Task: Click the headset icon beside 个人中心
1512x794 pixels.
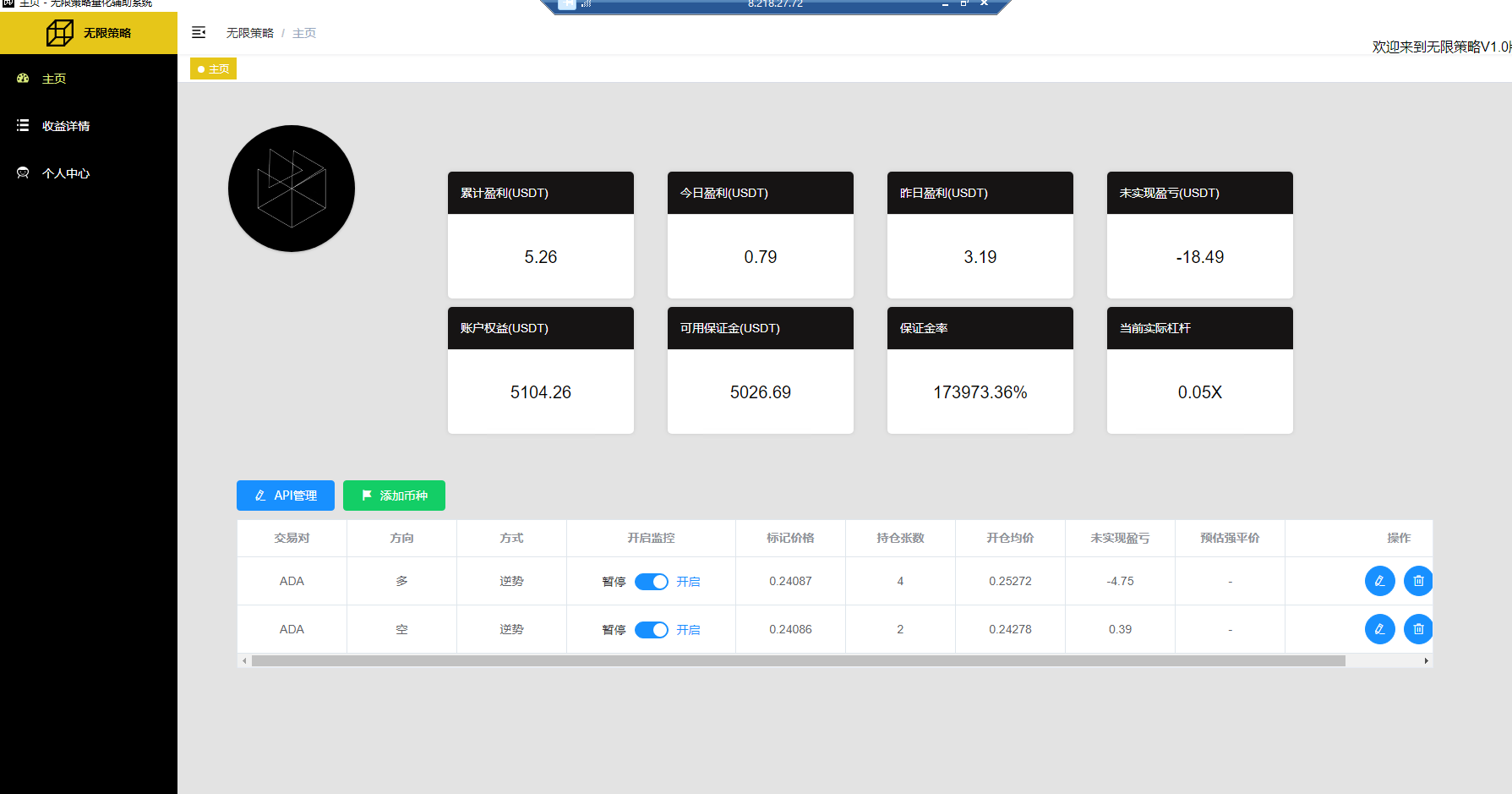Action: [23, 172]
